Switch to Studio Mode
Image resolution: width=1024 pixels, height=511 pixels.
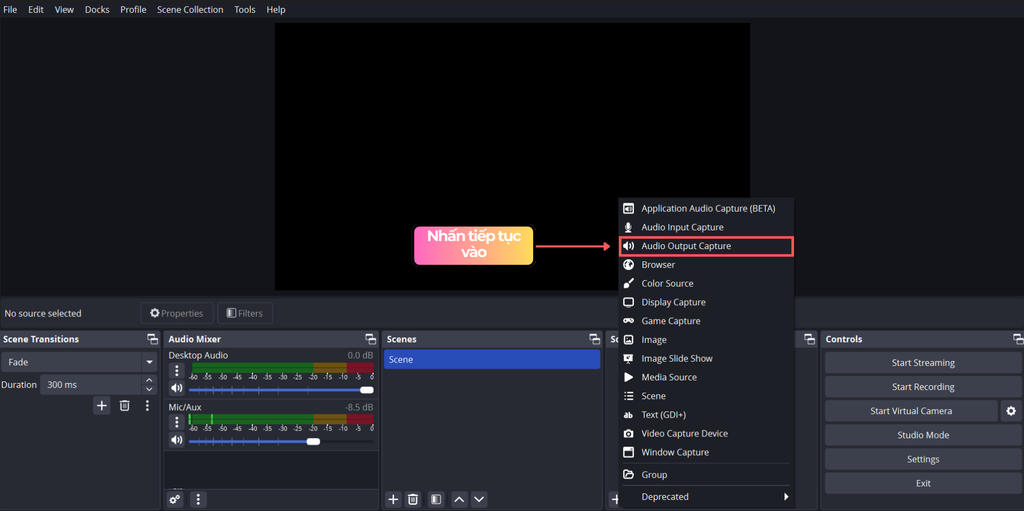923,435
